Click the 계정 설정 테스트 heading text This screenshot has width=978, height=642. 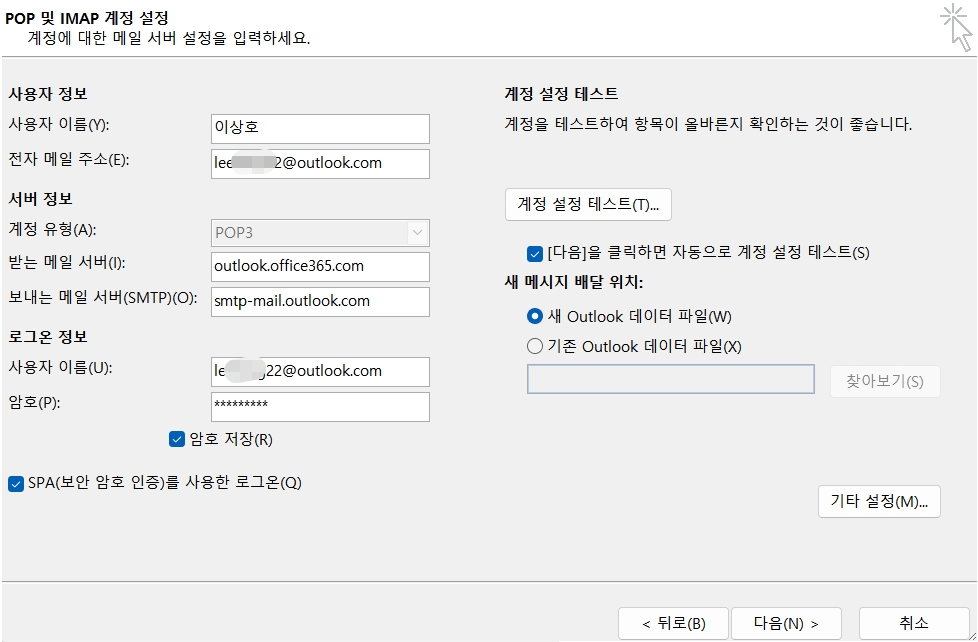coord(561,94)
